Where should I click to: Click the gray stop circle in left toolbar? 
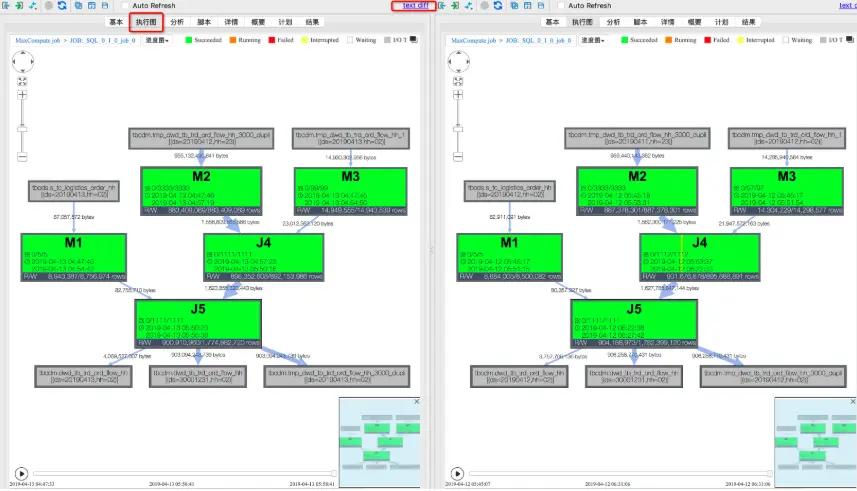tap(49, 5)
